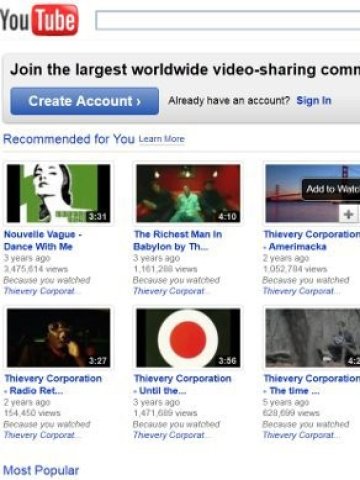This screenshot has width=360, height=480.
Task: Click '5 years ago' under The time ...
Action: (x=286, y=402)
